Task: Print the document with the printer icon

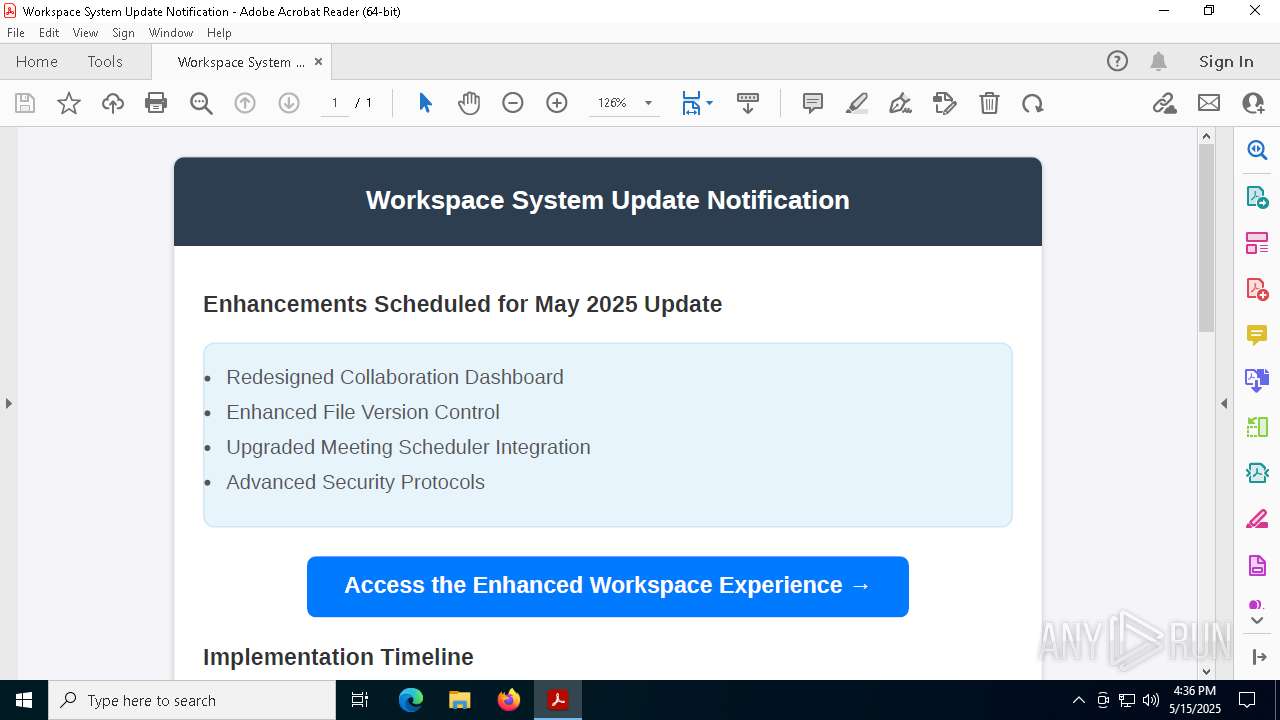Action: point(156,103)
